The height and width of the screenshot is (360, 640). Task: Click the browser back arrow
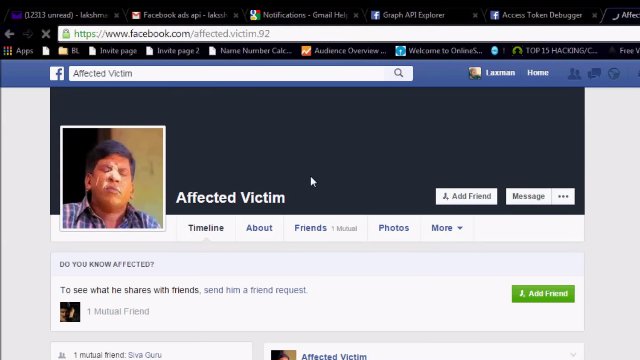point(9,34)
